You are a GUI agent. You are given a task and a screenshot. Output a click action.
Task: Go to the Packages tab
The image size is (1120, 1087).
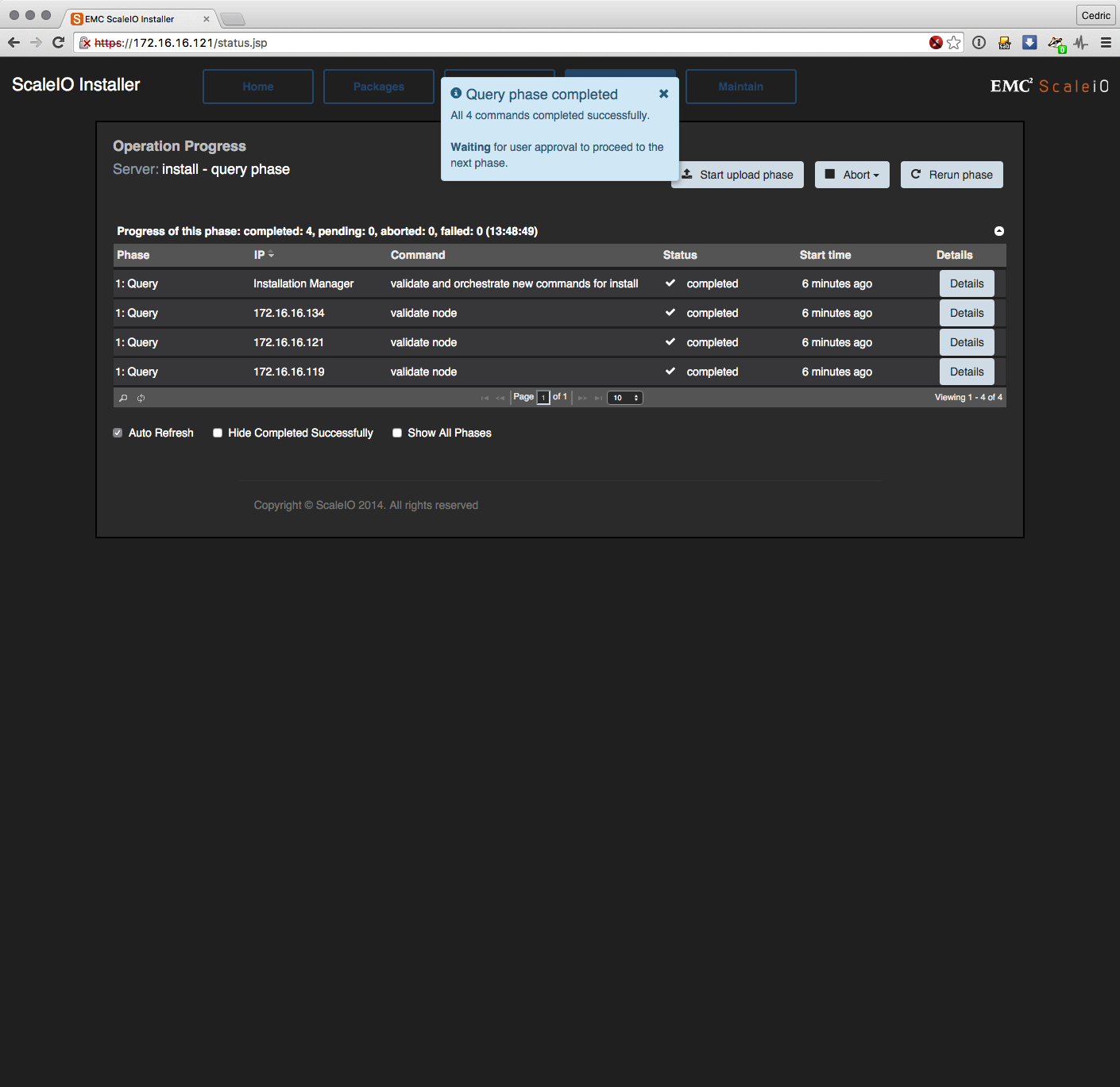point(379,87)
